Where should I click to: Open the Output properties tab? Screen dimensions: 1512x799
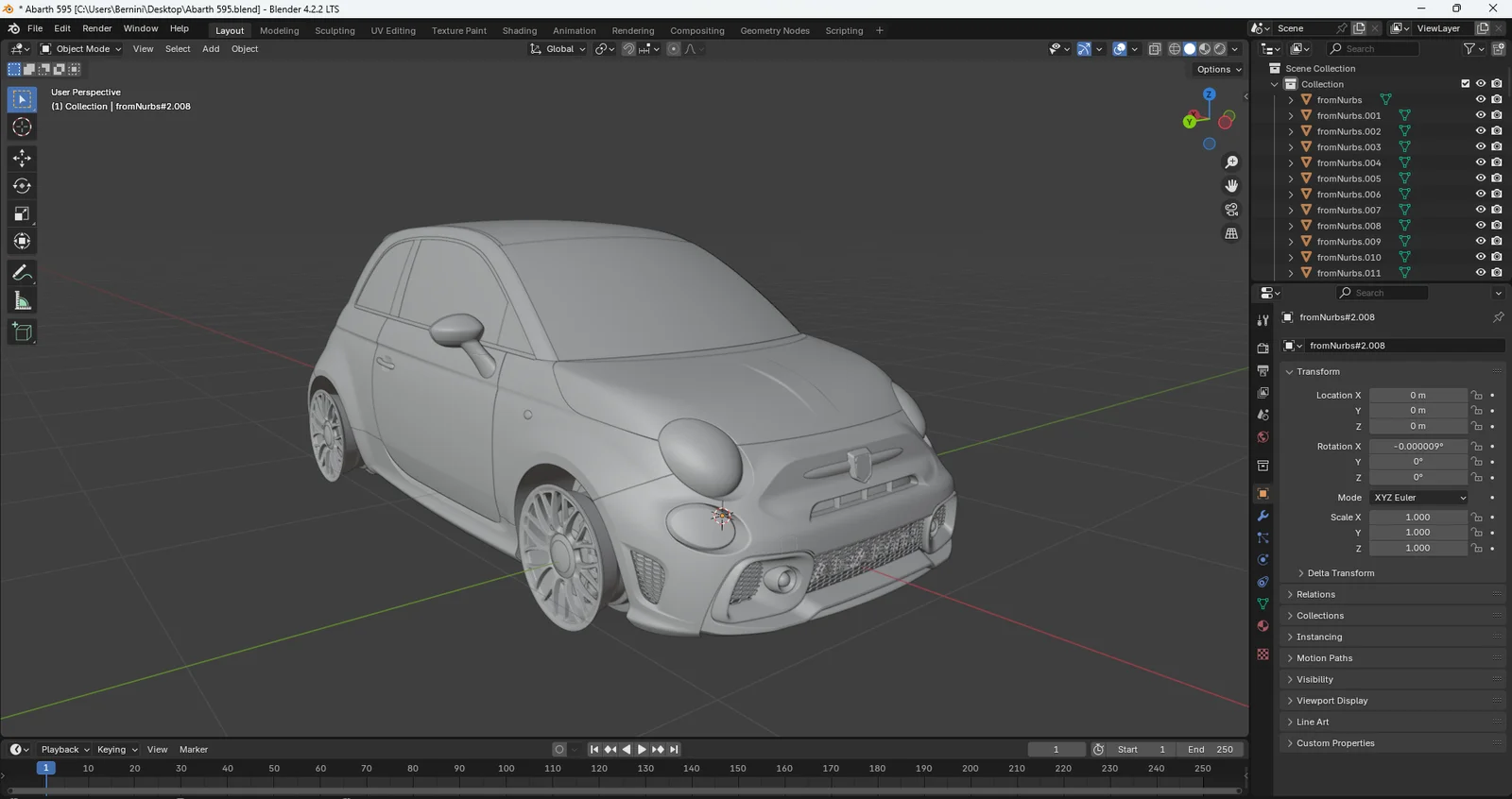coord(1263,370)
